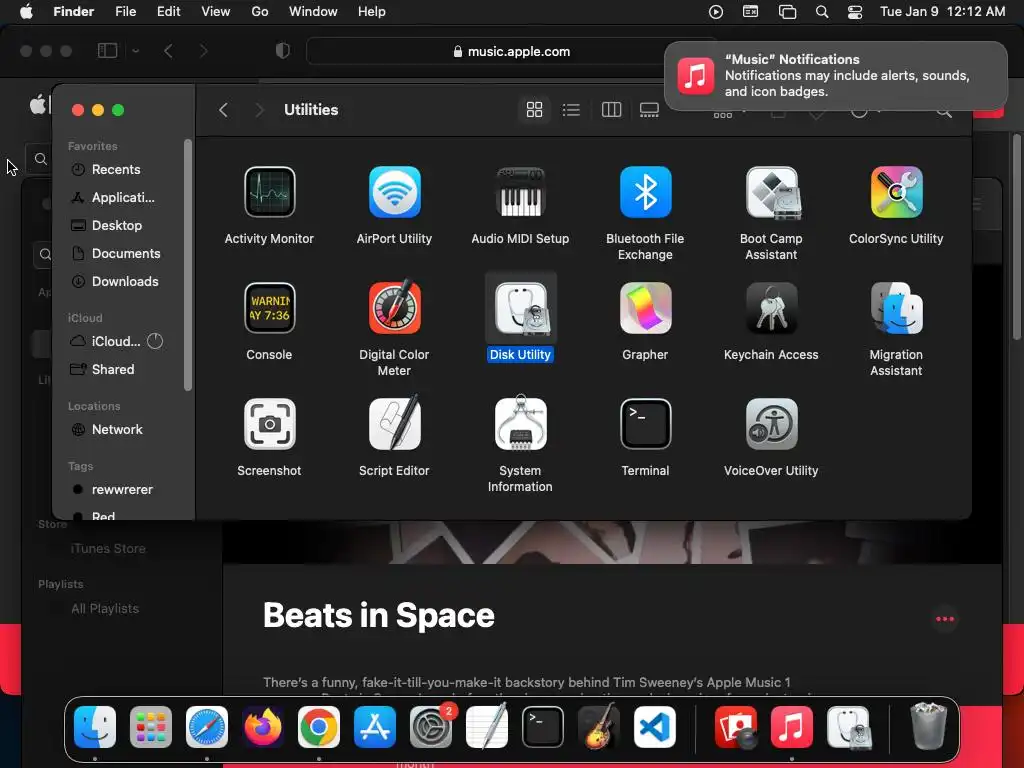The image size is (1024, 768).
Task: Click Safari privacy shield icon
Action: [x=283, y=51]
